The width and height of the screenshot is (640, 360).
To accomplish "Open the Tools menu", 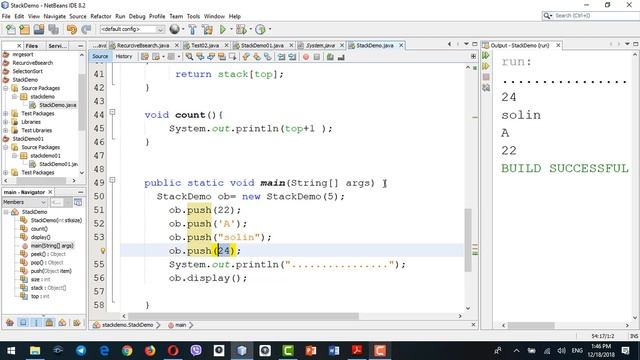I will coord(193,16).
